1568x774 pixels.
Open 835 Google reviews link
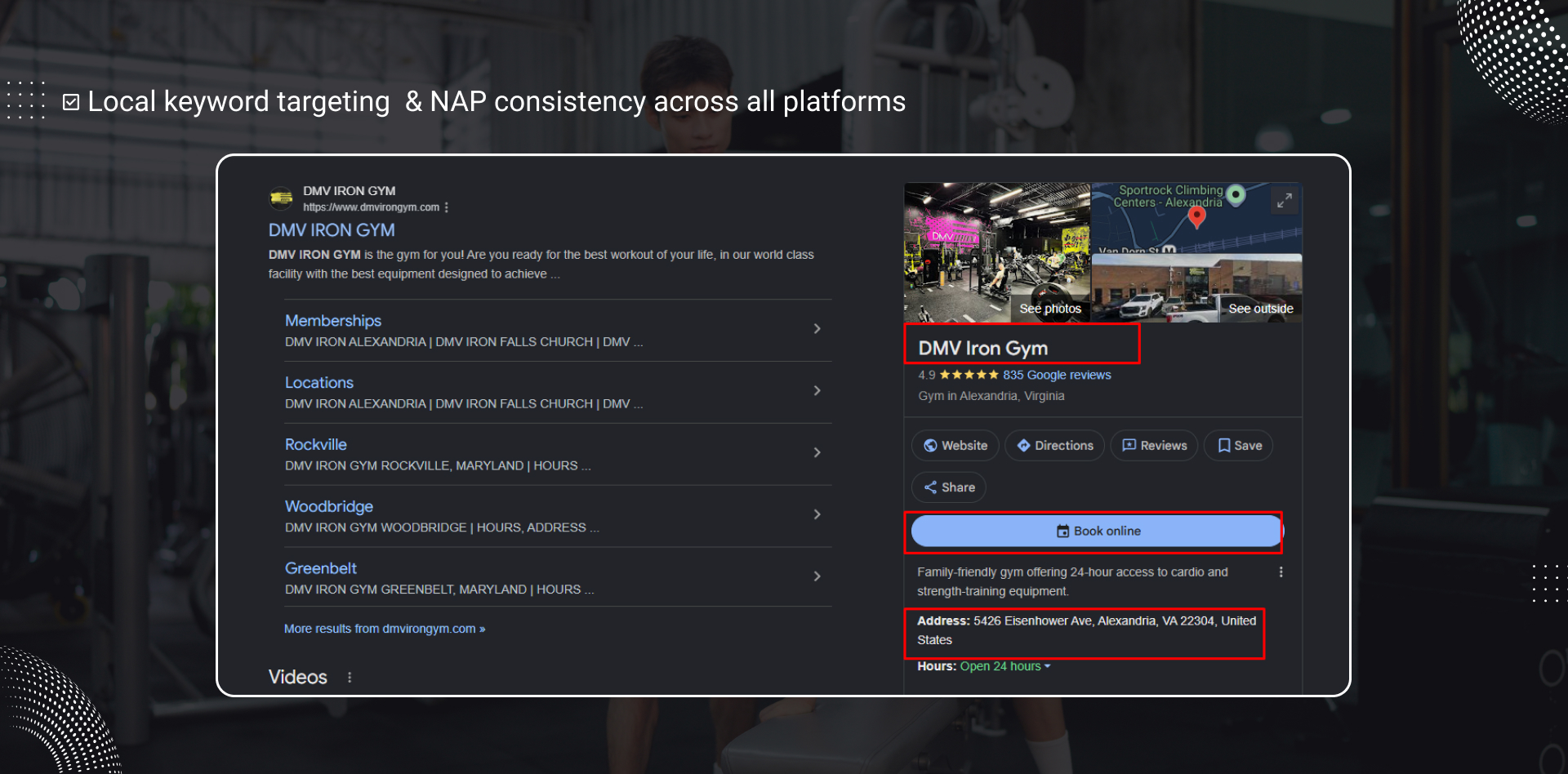(1057, 375)
